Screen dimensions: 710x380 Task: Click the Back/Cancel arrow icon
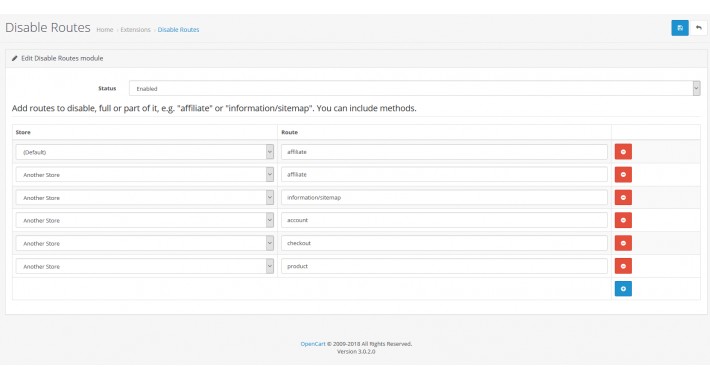pyautogui.click(x=699, y=28)
